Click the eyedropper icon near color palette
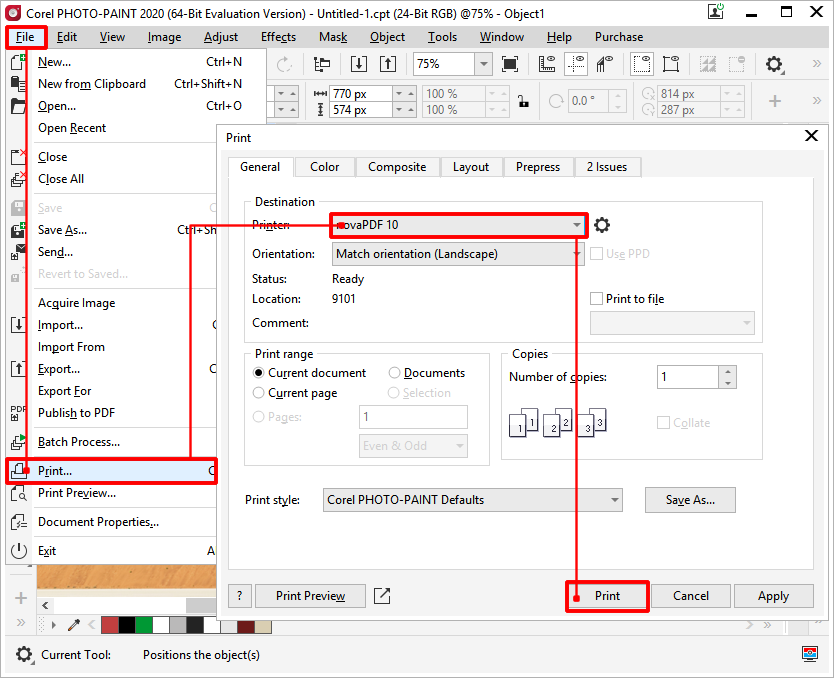834x678 pixels. pos(74,625)
